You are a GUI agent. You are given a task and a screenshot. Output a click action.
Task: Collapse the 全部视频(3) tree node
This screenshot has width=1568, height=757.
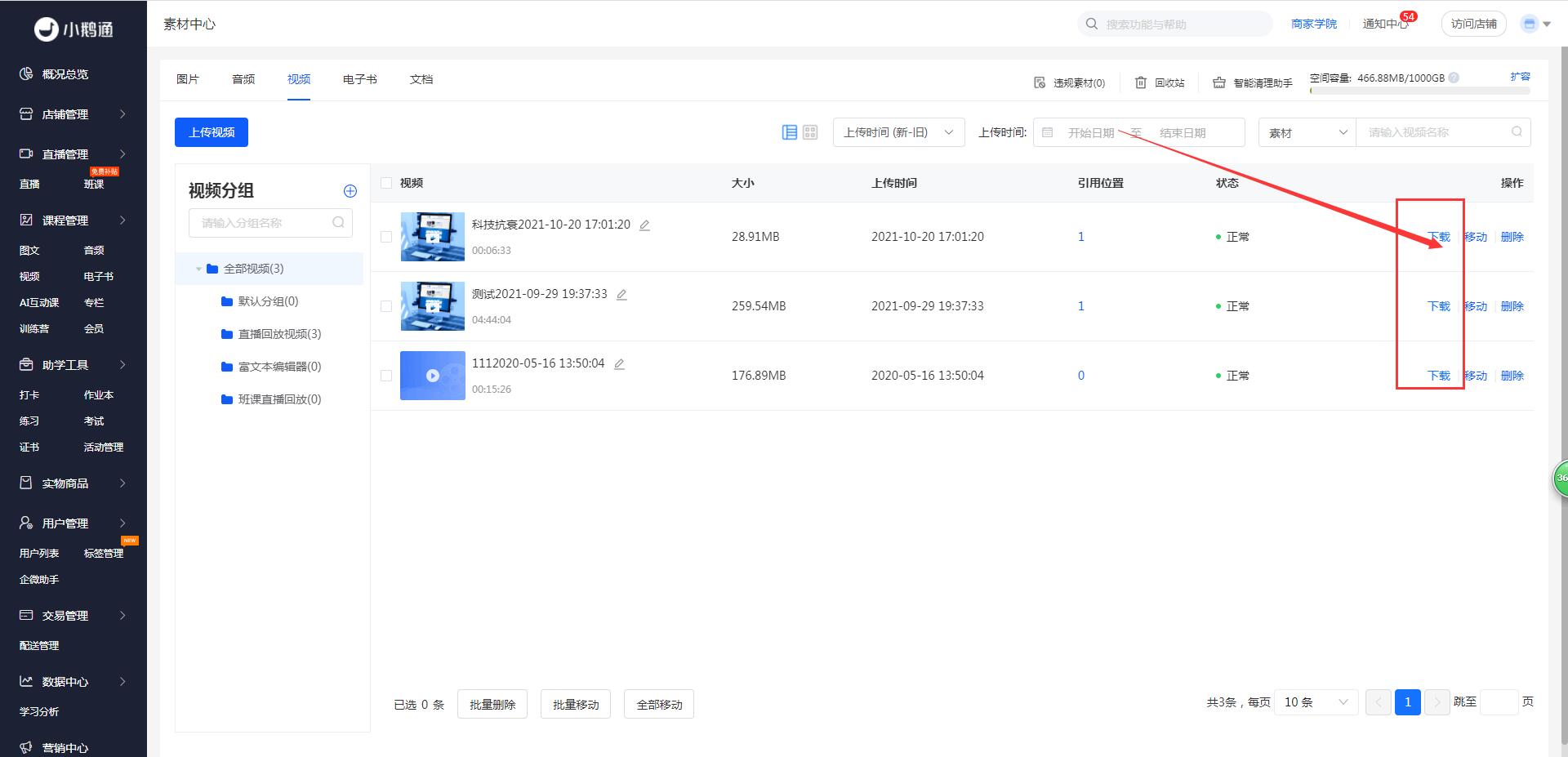(x=198, y=269)
